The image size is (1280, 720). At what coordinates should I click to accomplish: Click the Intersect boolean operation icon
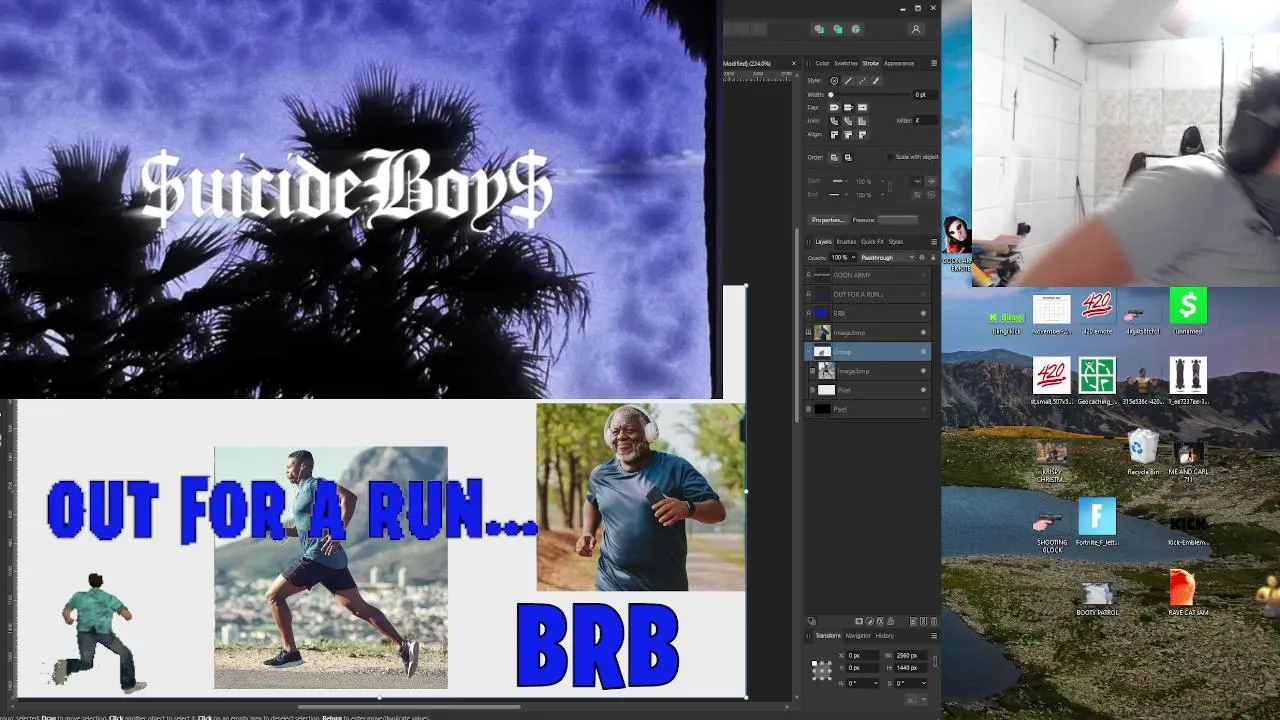point(855,29)
